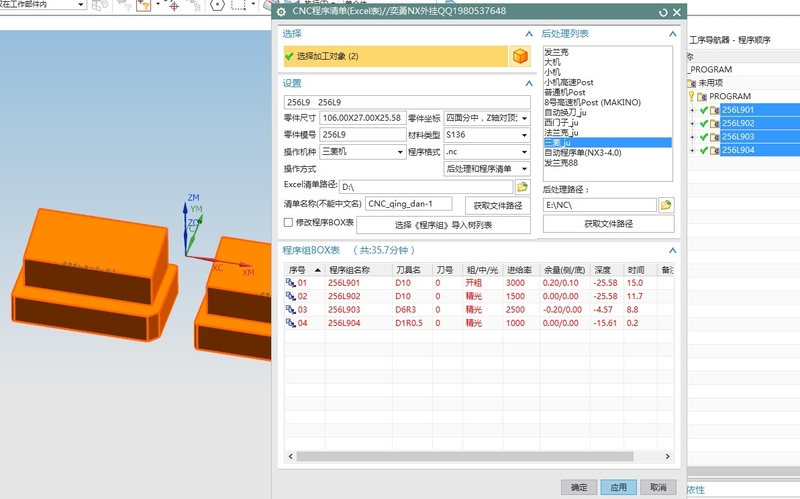Click the green check next to 256L903
This screenshot has height=499, width=800.
(x=704, y=137)
